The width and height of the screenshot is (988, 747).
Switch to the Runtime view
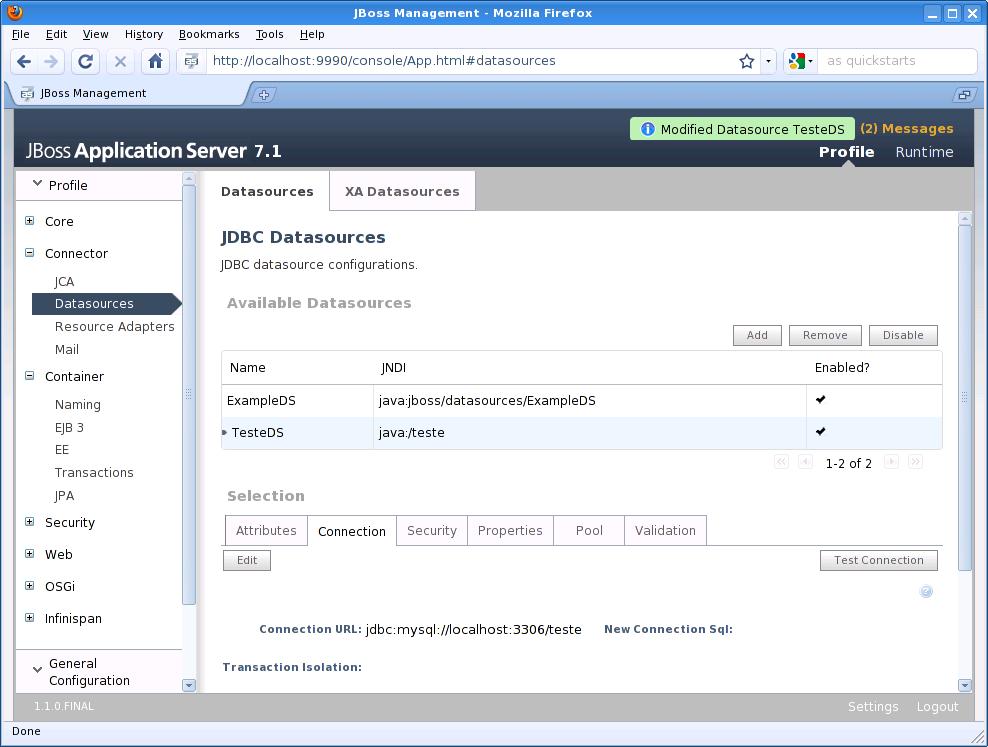click(x=924, y=152)
